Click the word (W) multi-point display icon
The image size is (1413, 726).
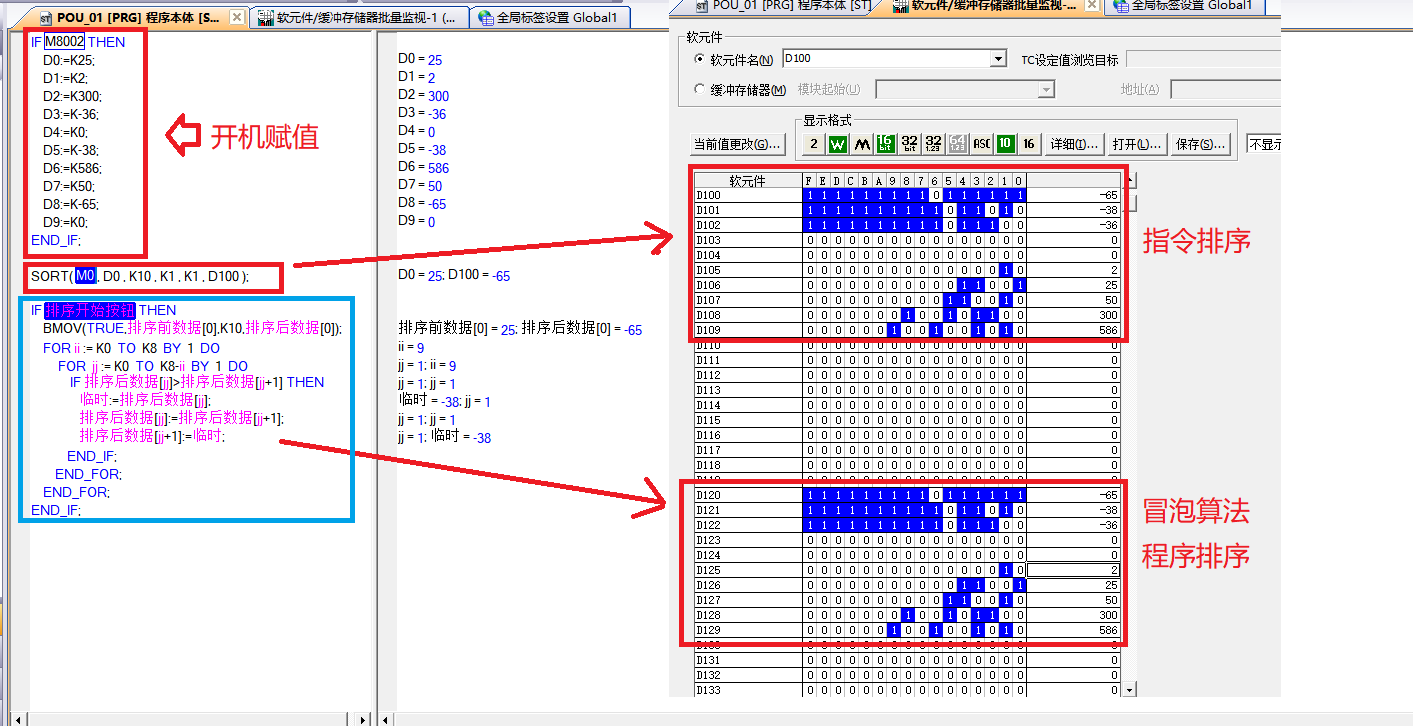[837, 144]
